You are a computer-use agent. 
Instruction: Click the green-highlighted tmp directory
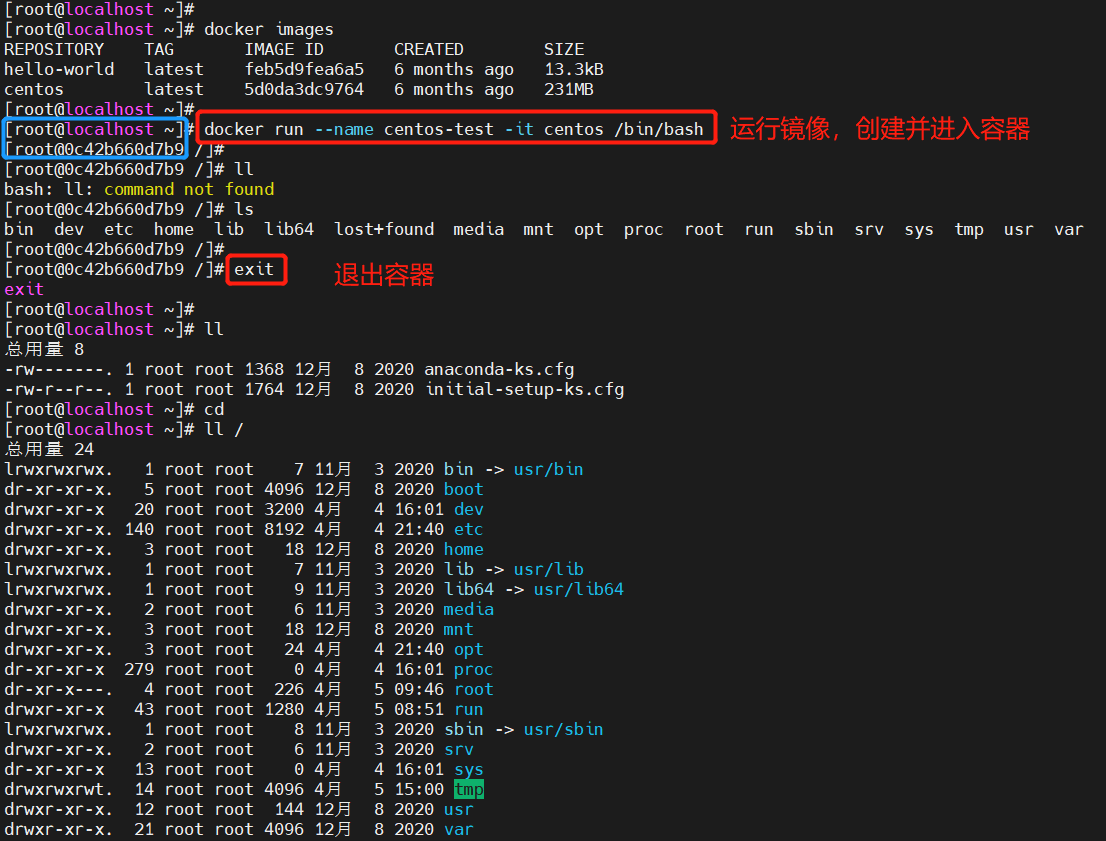(468, 789)
